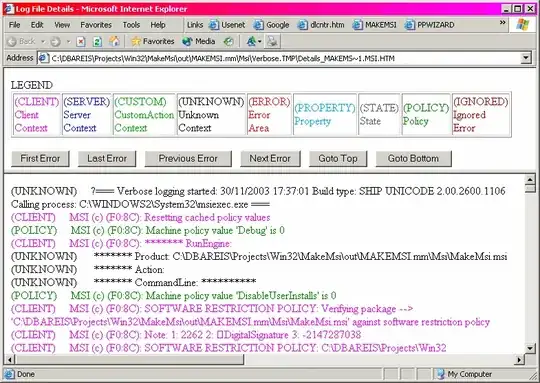Expand the Address bar dropdown list
Screen dimensions: 540x383
[526, 58]
